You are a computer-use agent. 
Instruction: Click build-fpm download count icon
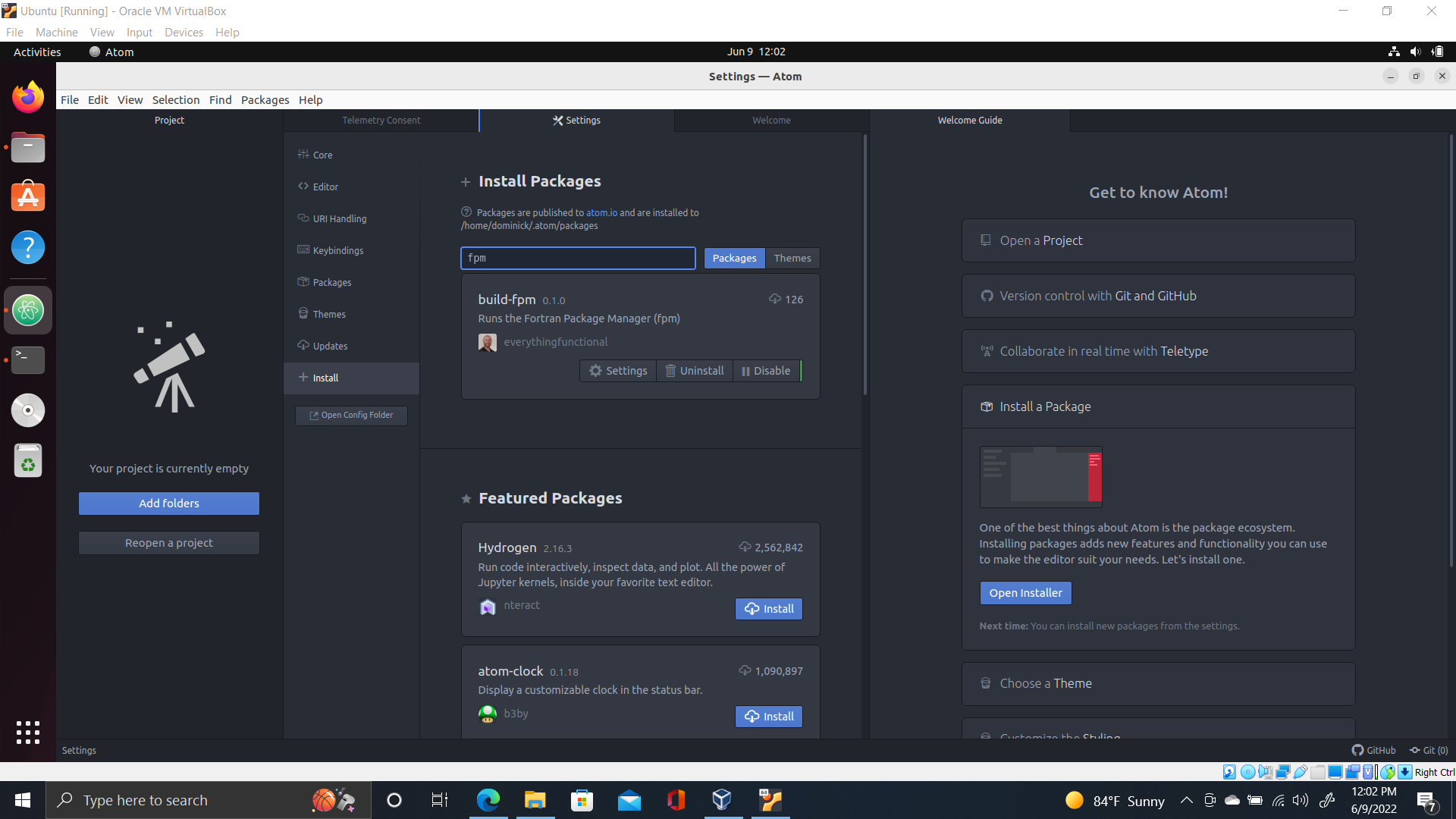click(775, 299)
